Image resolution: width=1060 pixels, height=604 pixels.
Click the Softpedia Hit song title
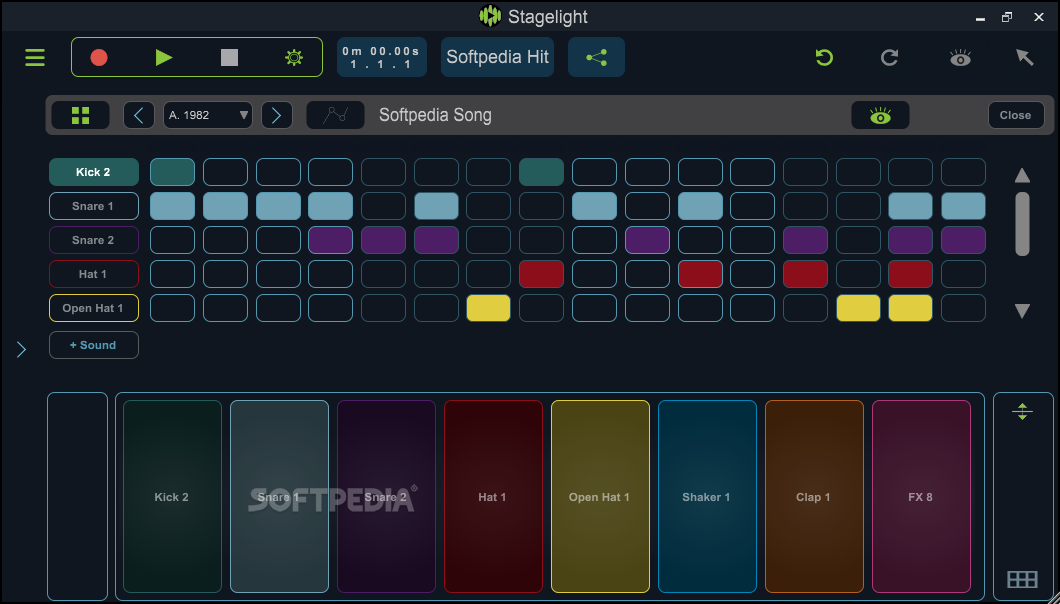[x=498, y=57]
